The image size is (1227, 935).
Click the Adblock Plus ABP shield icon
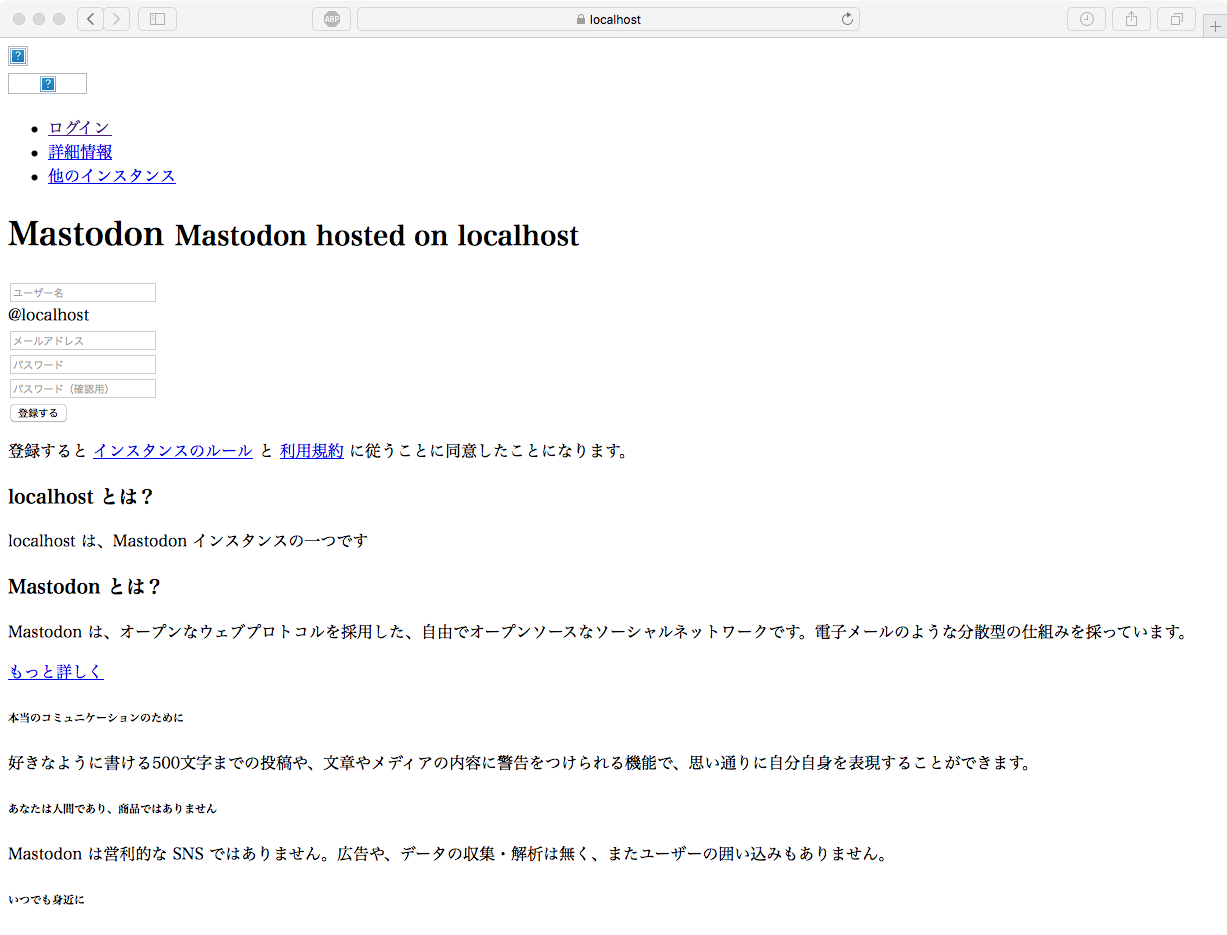pos(331,18)
